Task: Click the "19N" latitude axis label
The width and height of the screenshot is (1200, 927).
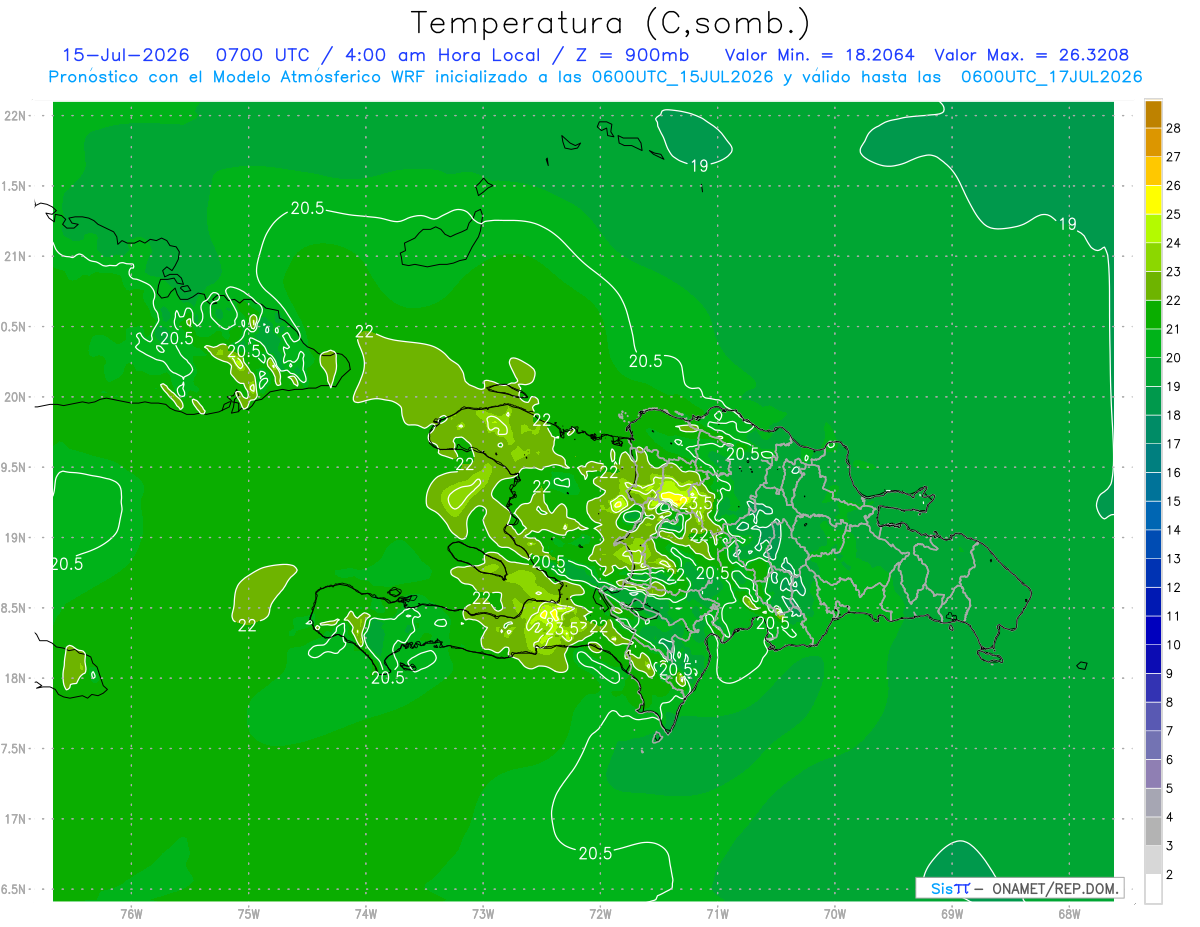Action: (x=14, y=537)
